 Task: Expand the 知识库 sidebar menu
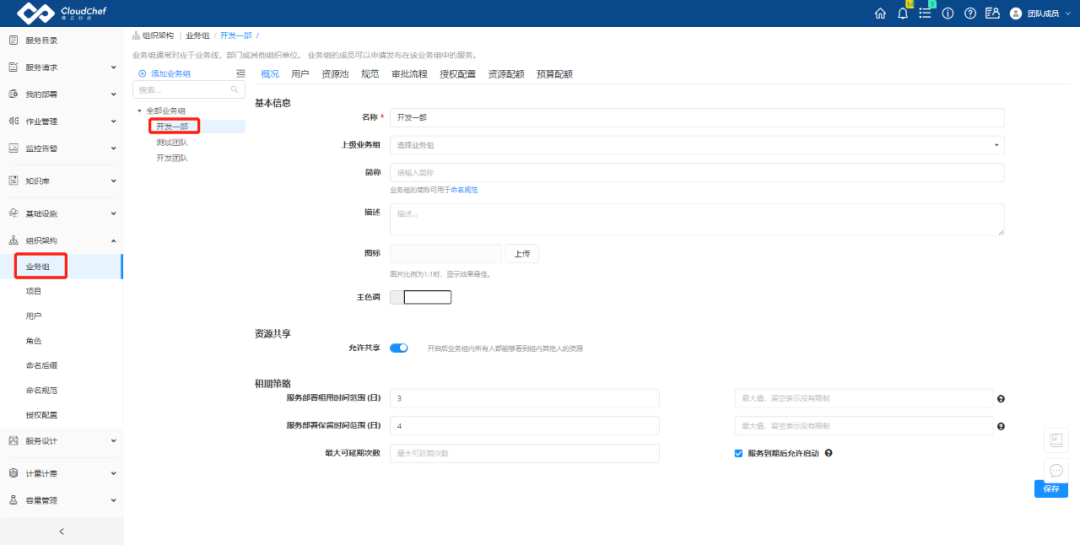pyautogui.click(x=114, y=181)
